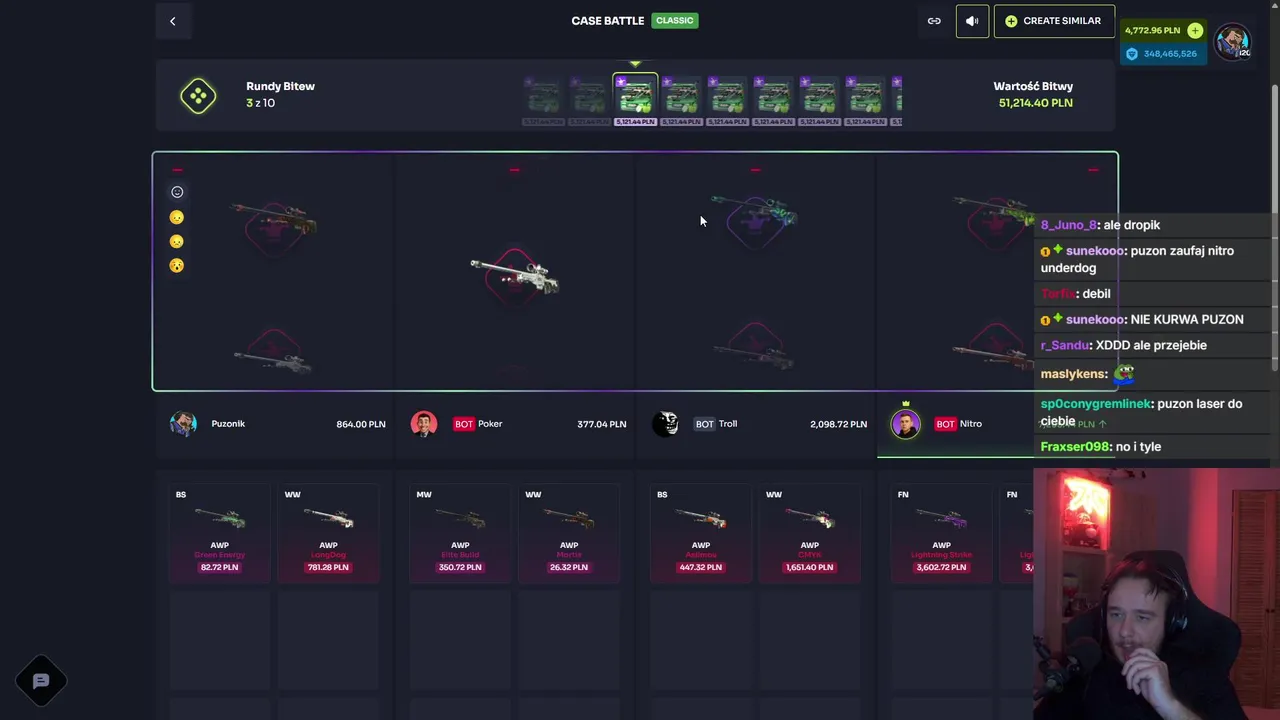Click the blue gem balance 348,465,526
1280x720 pixels.
(x=1161, y=54)
